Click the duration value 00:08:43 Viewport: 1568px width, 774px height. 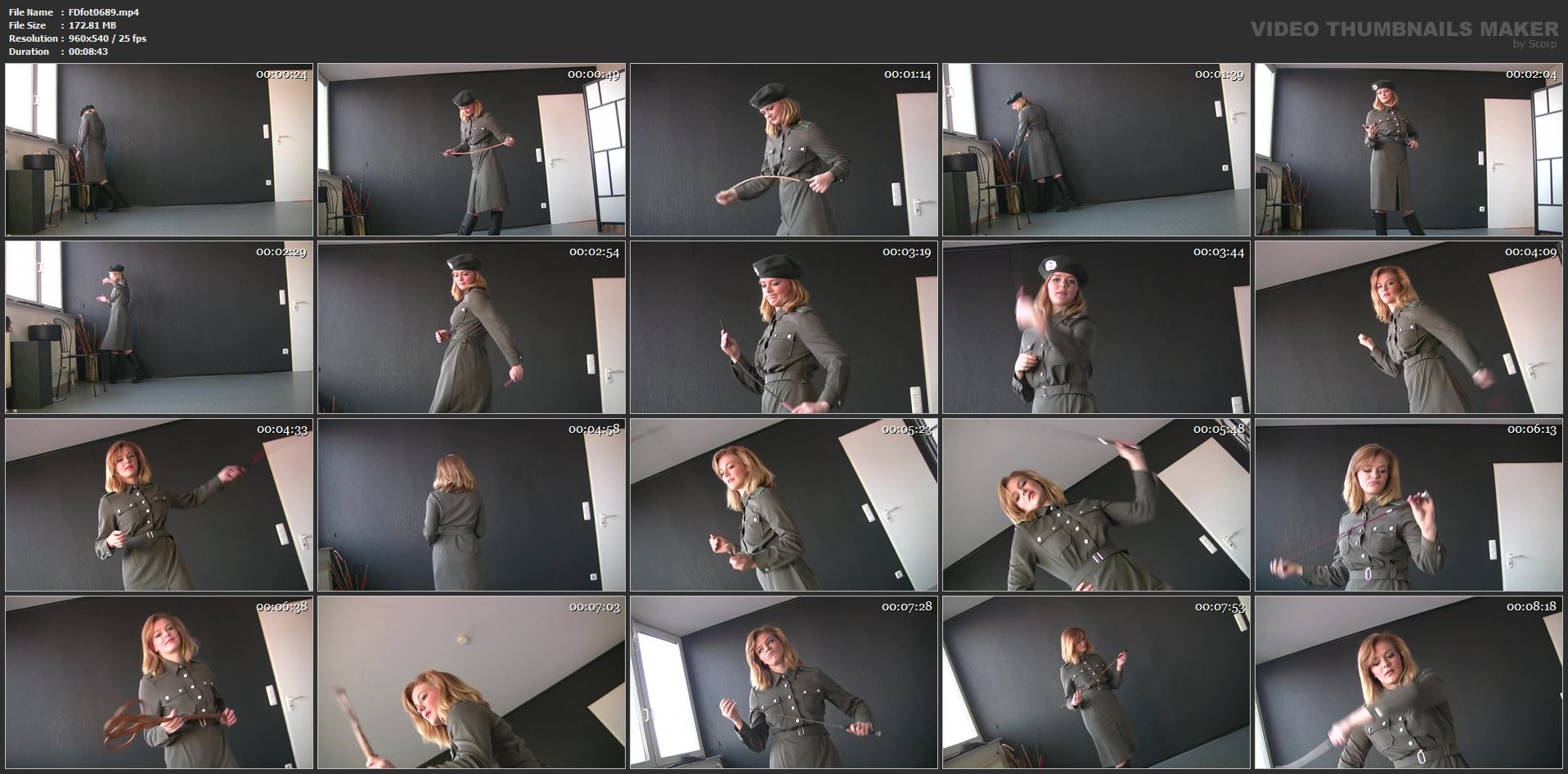coord(88,52)
